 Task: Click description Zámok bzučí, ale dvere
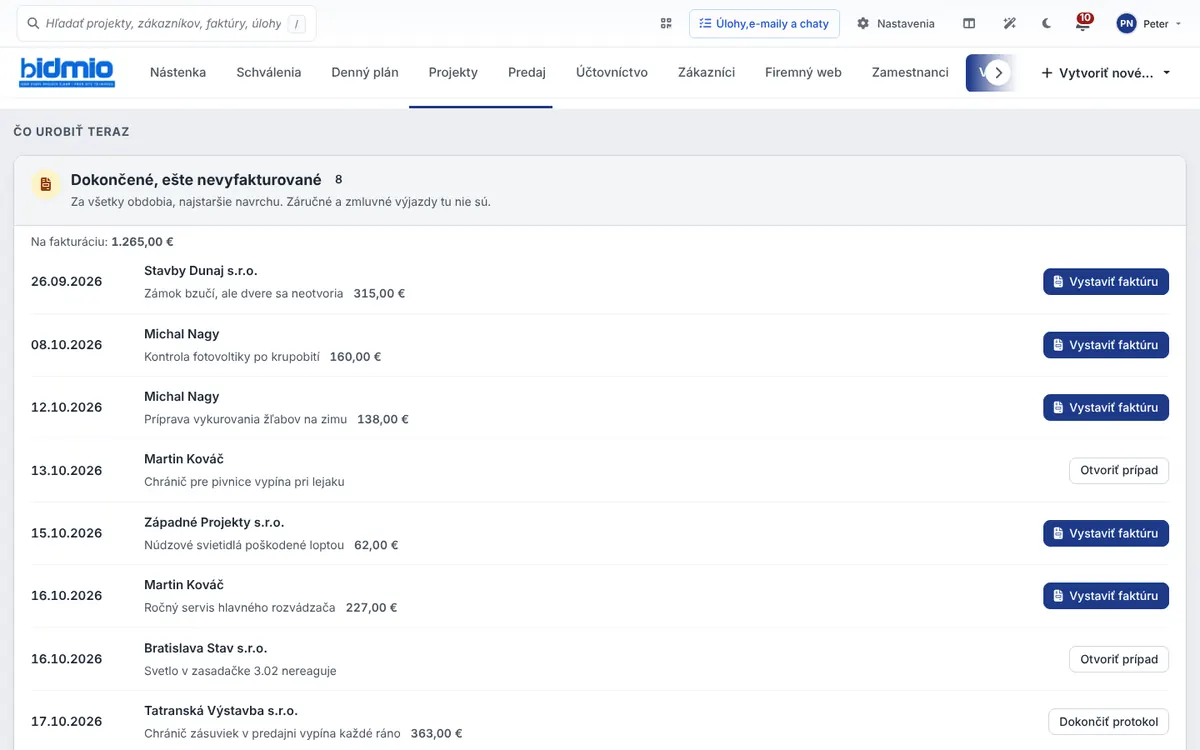coord(244,294)
